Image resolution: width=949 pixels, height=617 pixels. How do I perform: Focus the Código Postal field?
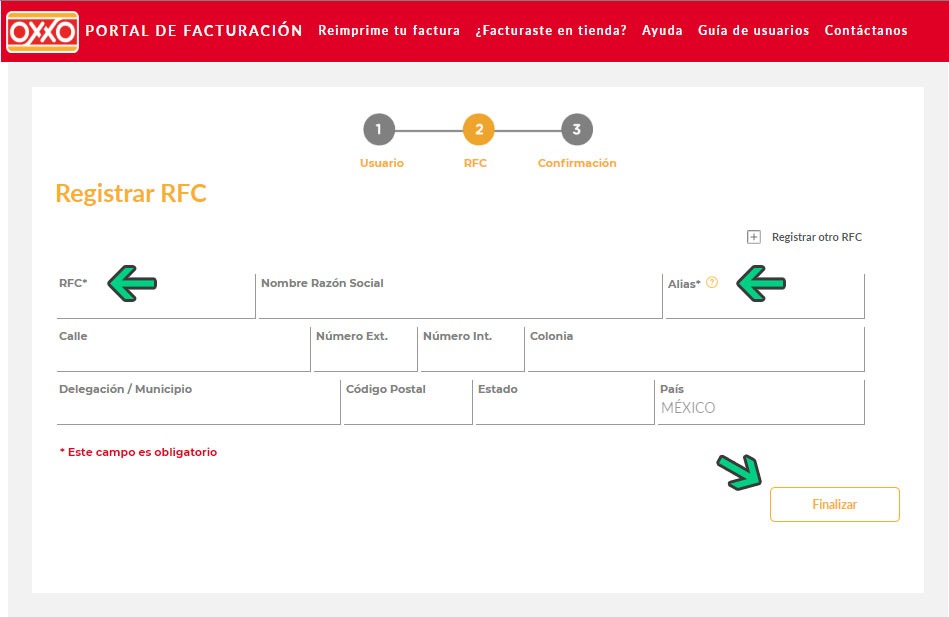[x=408, y=402]
